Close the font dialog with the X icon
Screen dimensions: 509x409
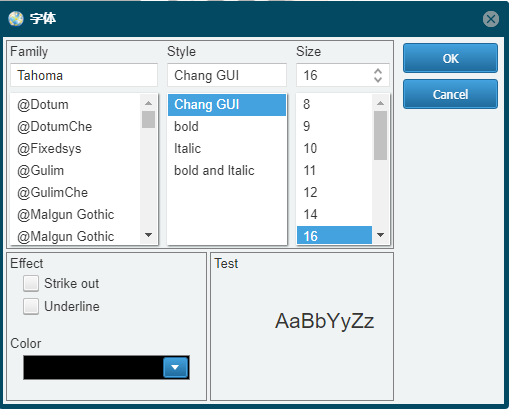tap(491, 19)
